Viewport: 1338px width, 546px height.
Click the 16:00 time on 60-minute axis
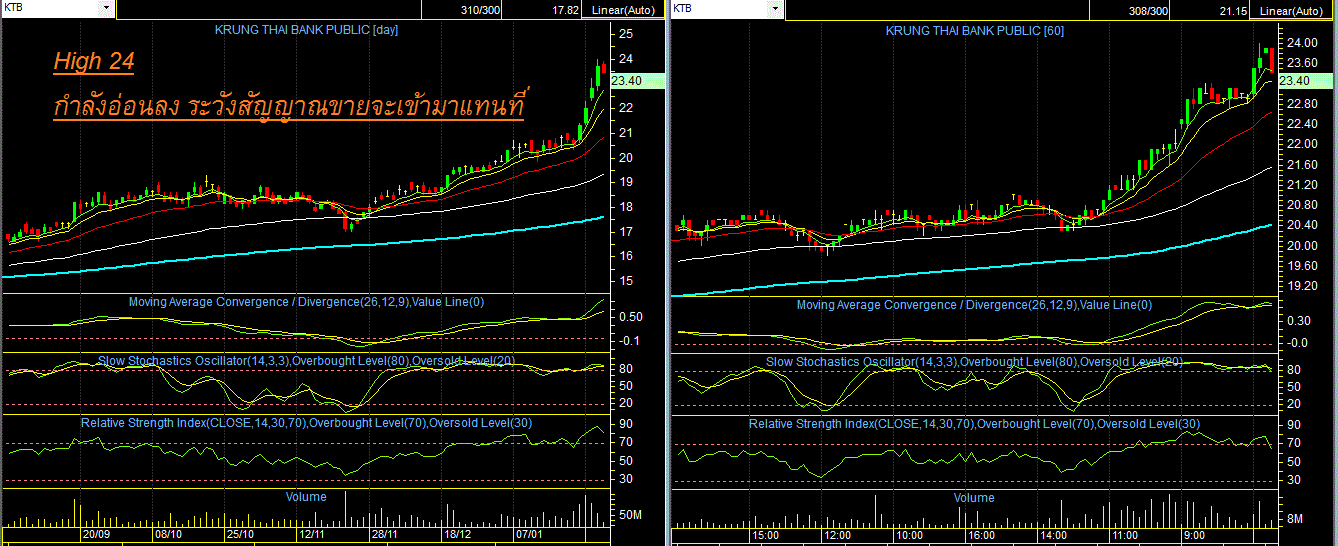click(981, 536)
